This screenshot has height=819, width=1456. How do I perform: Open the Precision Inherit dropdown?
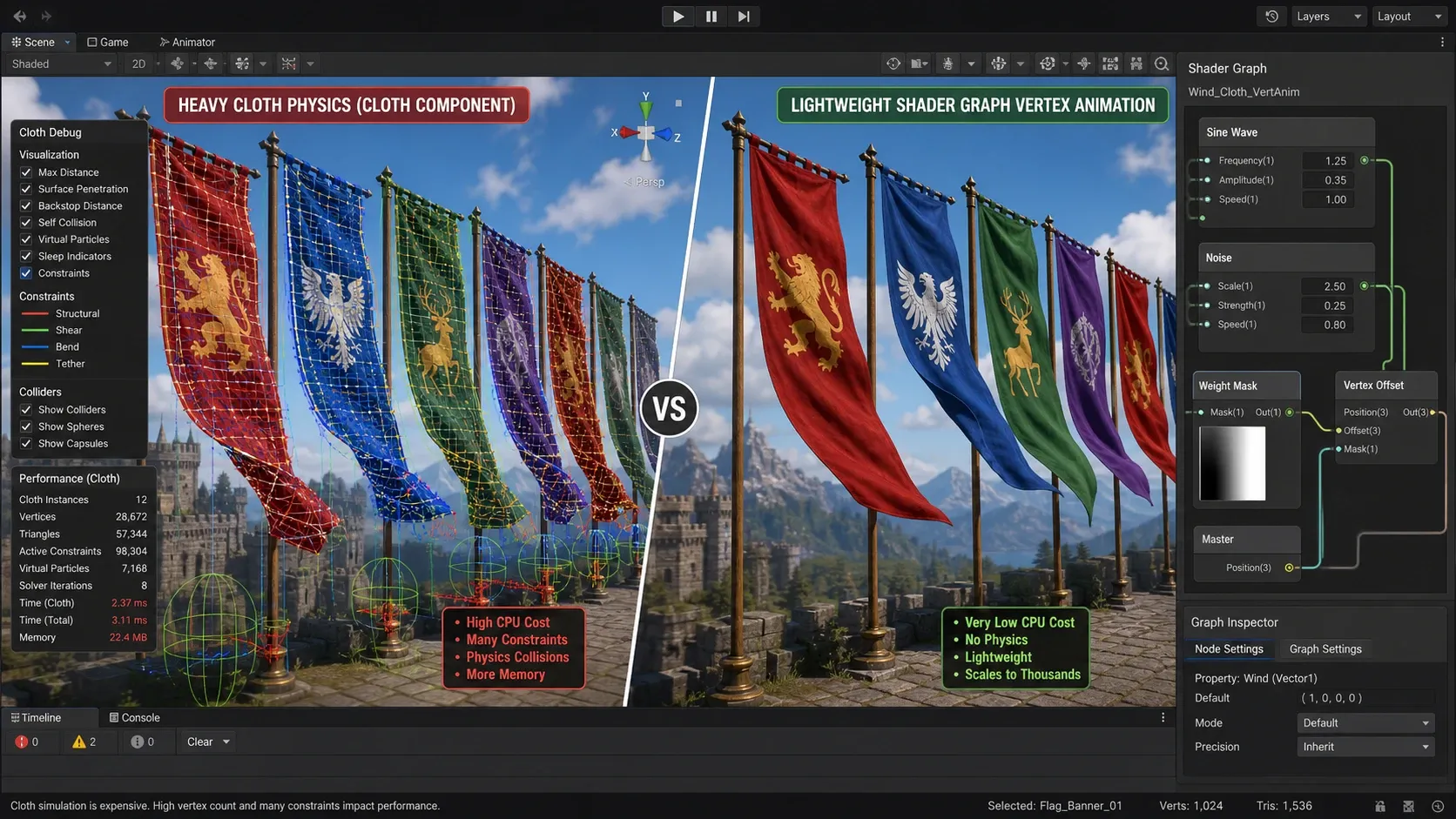pyautogui.click(x=1365, y=747)
